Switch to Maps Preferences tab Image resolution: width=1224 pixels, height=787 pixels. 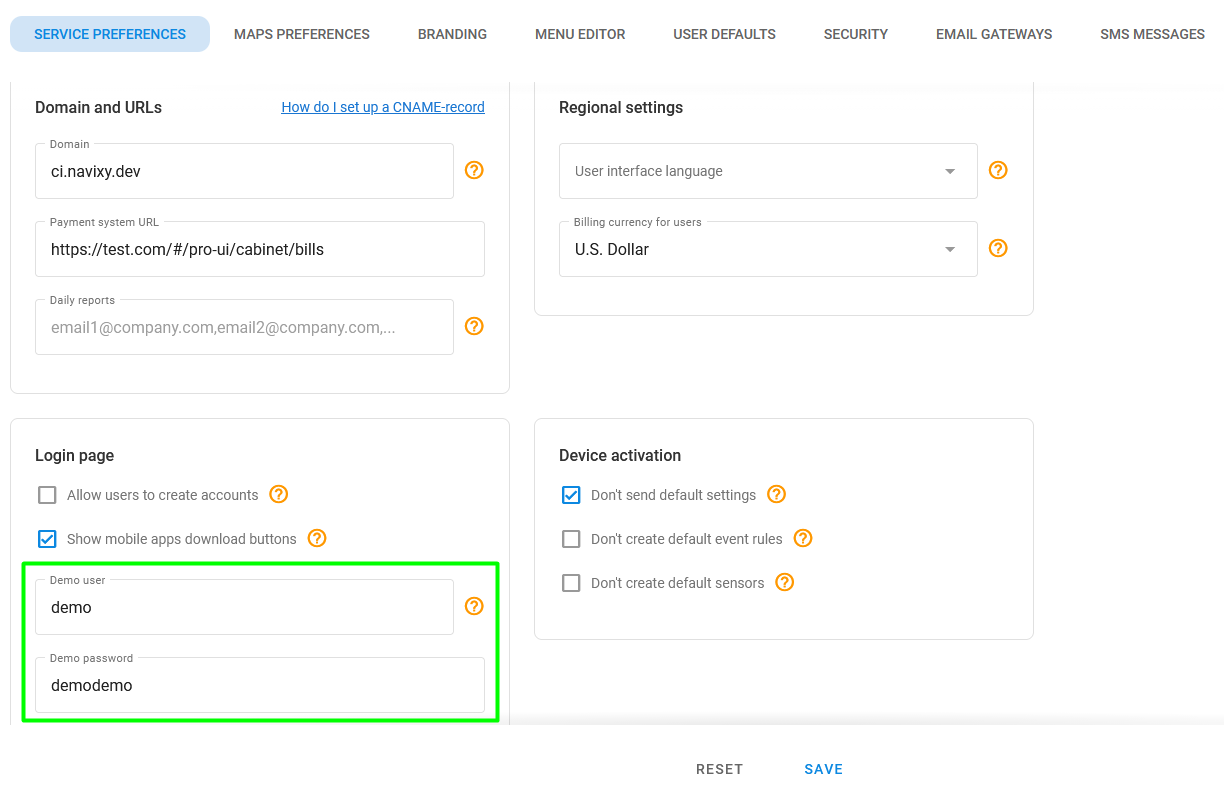click(x=302, y=34)
